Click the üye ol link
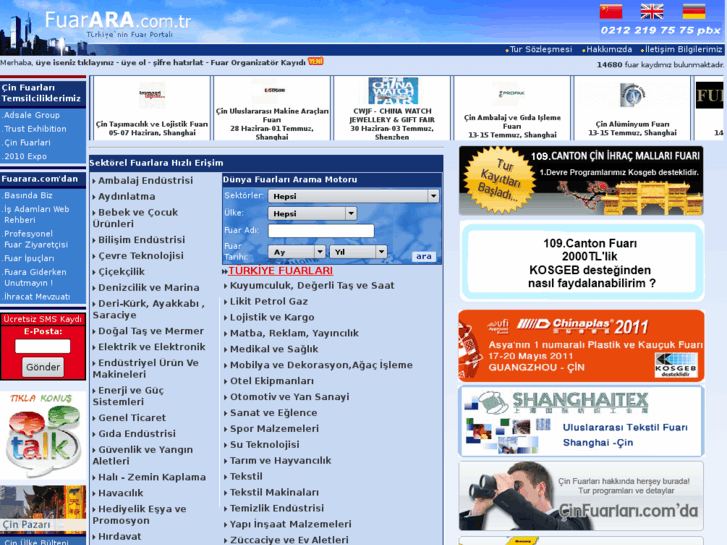The width and height of the screenshot is (727, 545). (x=134, y=63)
